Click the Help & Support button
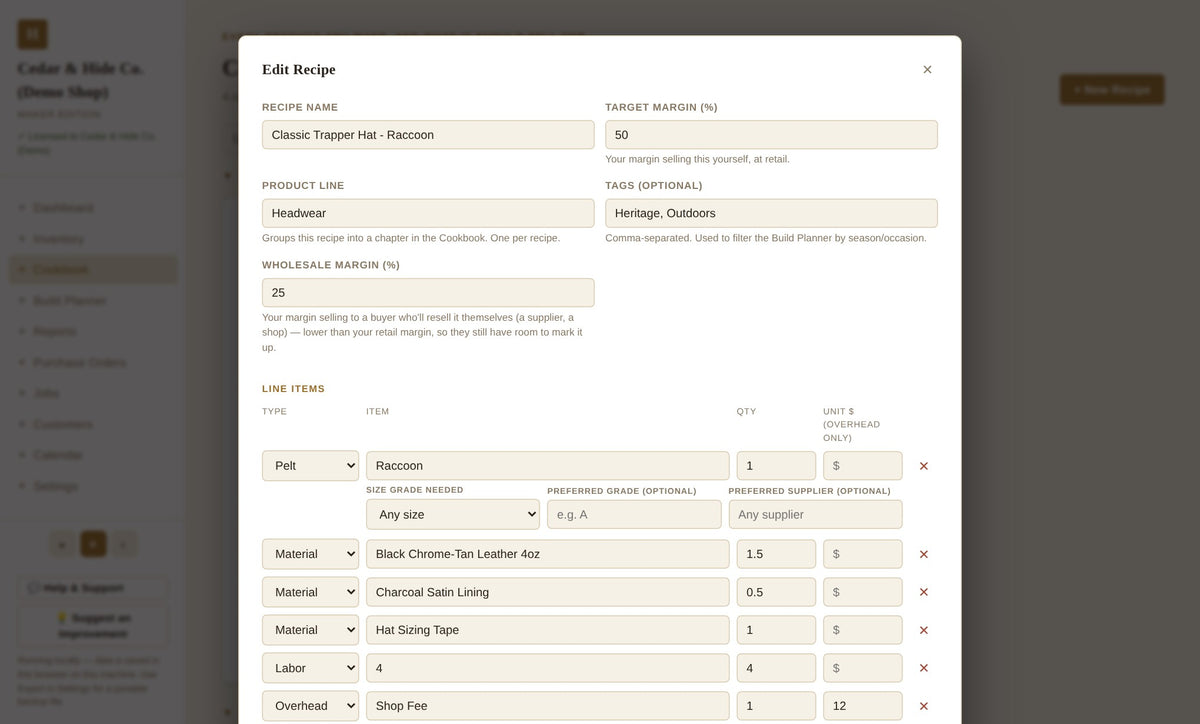 (94, 588)
